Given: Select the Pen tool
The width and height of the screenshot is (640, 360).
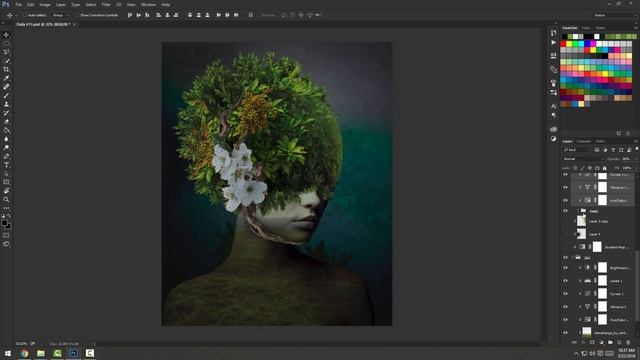Looking at the screenshot, I should click(x=6, y=156).
